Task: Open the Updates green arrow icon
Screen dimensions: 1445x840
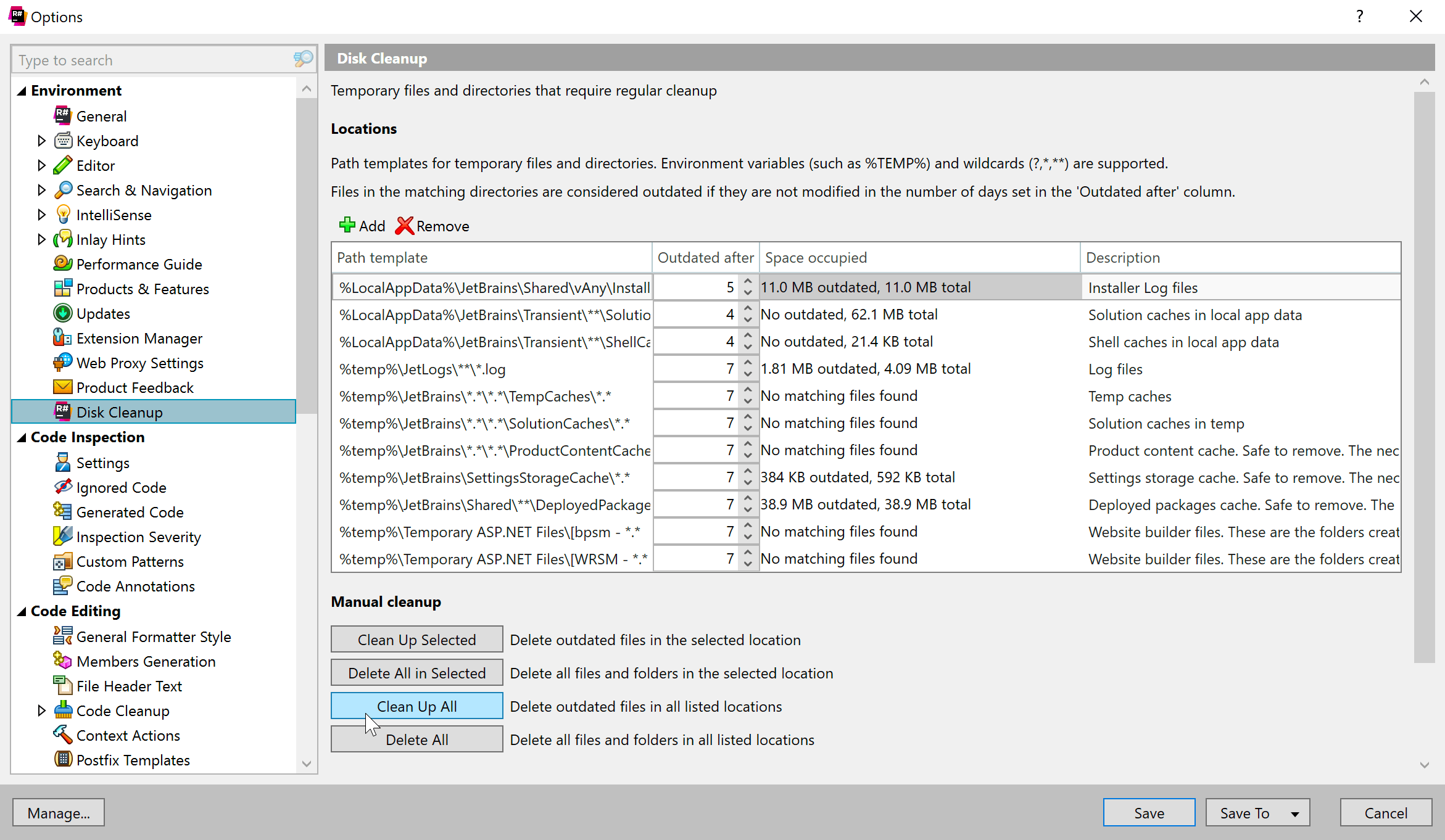Action: pyautogui.click(x=62, y=313)
